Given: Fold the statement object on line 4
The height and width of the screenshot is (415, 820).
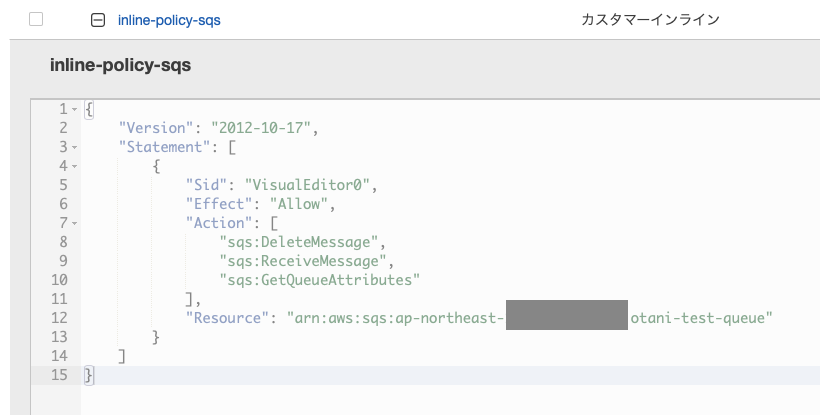Looking at the screenshot, I should point(74,166).
